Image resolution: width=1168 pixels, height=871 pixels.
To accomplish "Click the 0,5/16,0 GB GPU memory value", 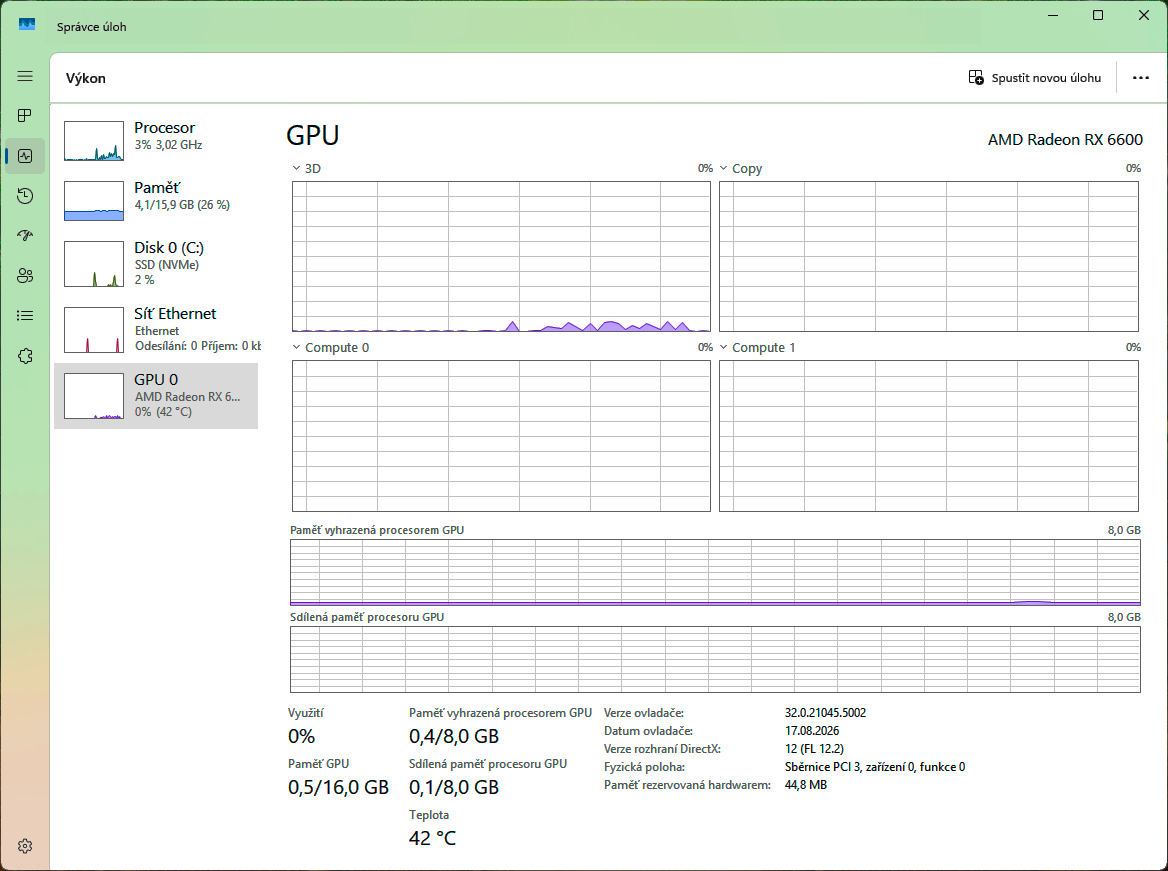I will [x=338, y=787].
